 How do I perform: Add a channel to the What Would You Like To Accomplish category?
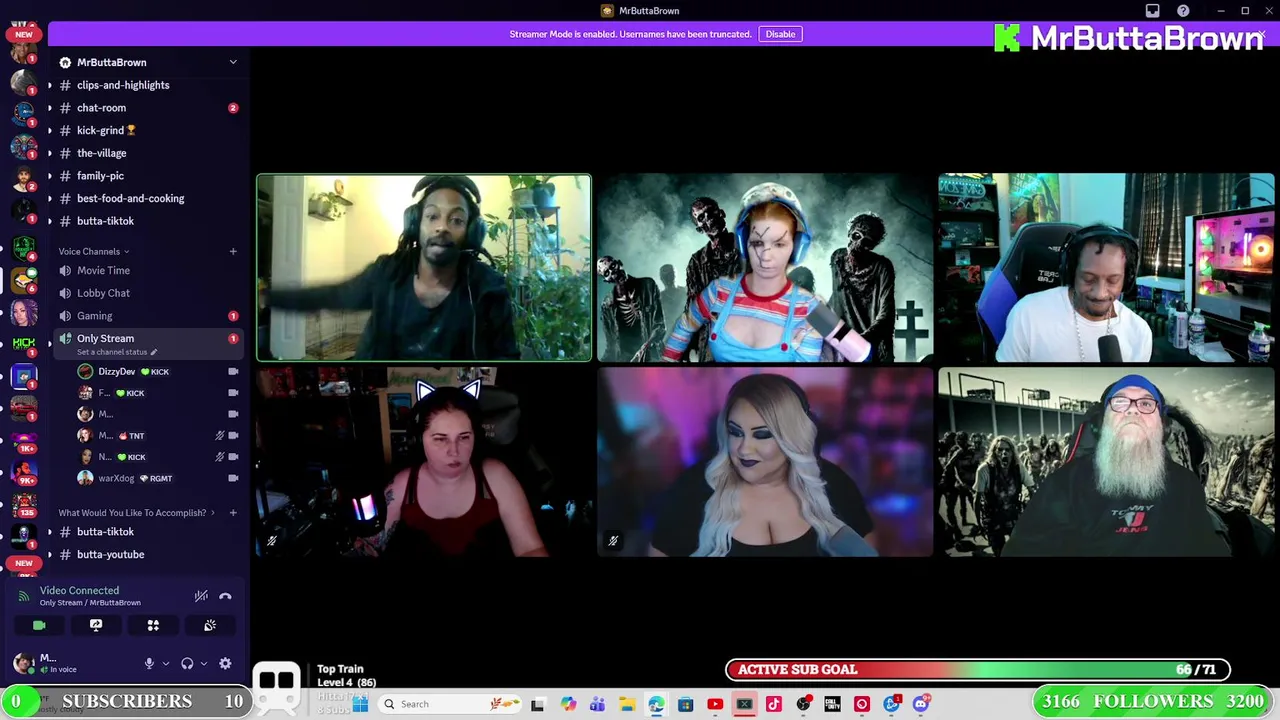pyautogui.click(x=233, y=513)
